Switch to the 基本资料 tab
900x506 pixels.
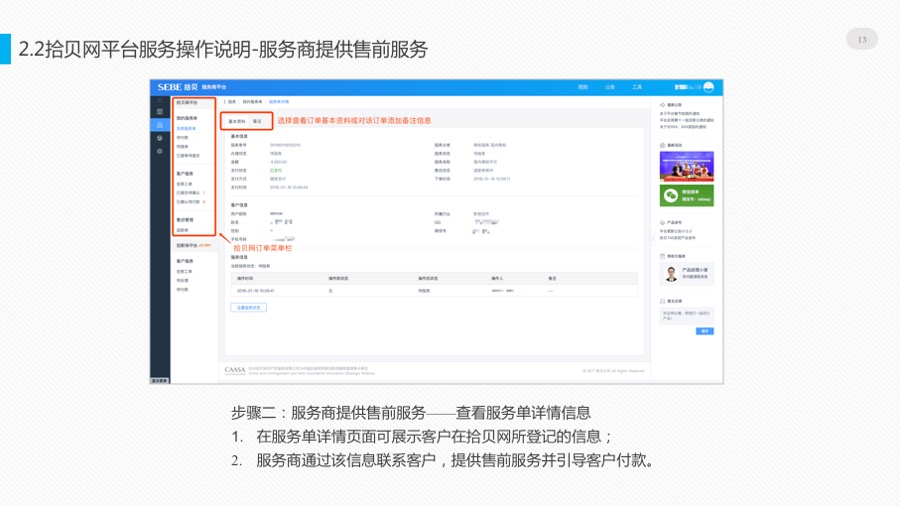coord(236,122)
